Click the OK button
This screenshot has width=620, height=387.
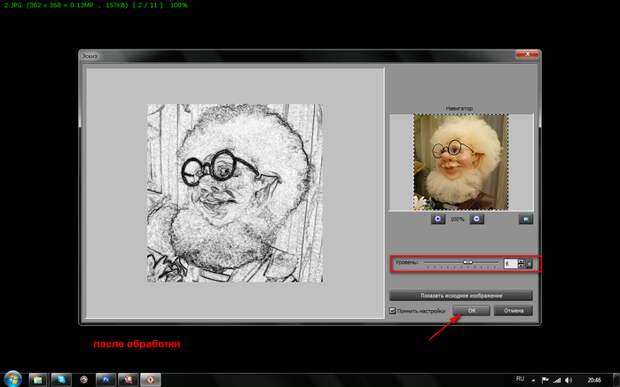[x=471, y=311]
